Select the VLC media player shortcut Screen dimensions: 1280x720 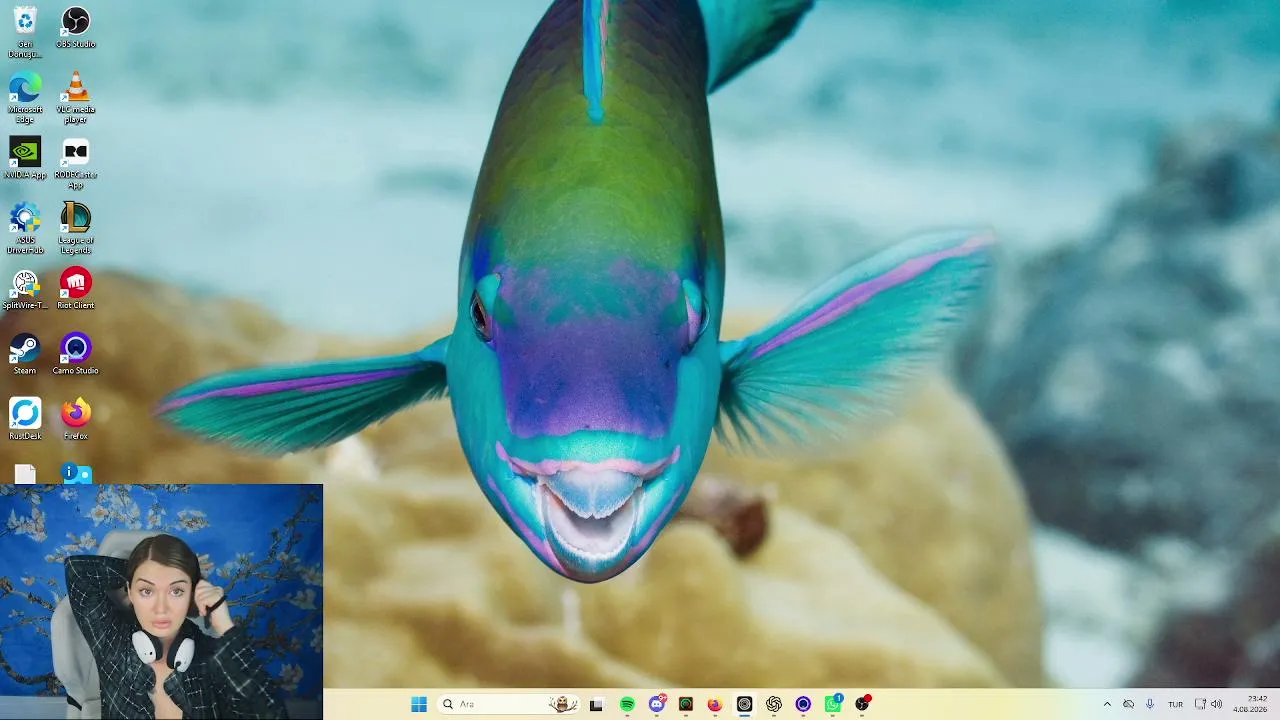point(76,97)
